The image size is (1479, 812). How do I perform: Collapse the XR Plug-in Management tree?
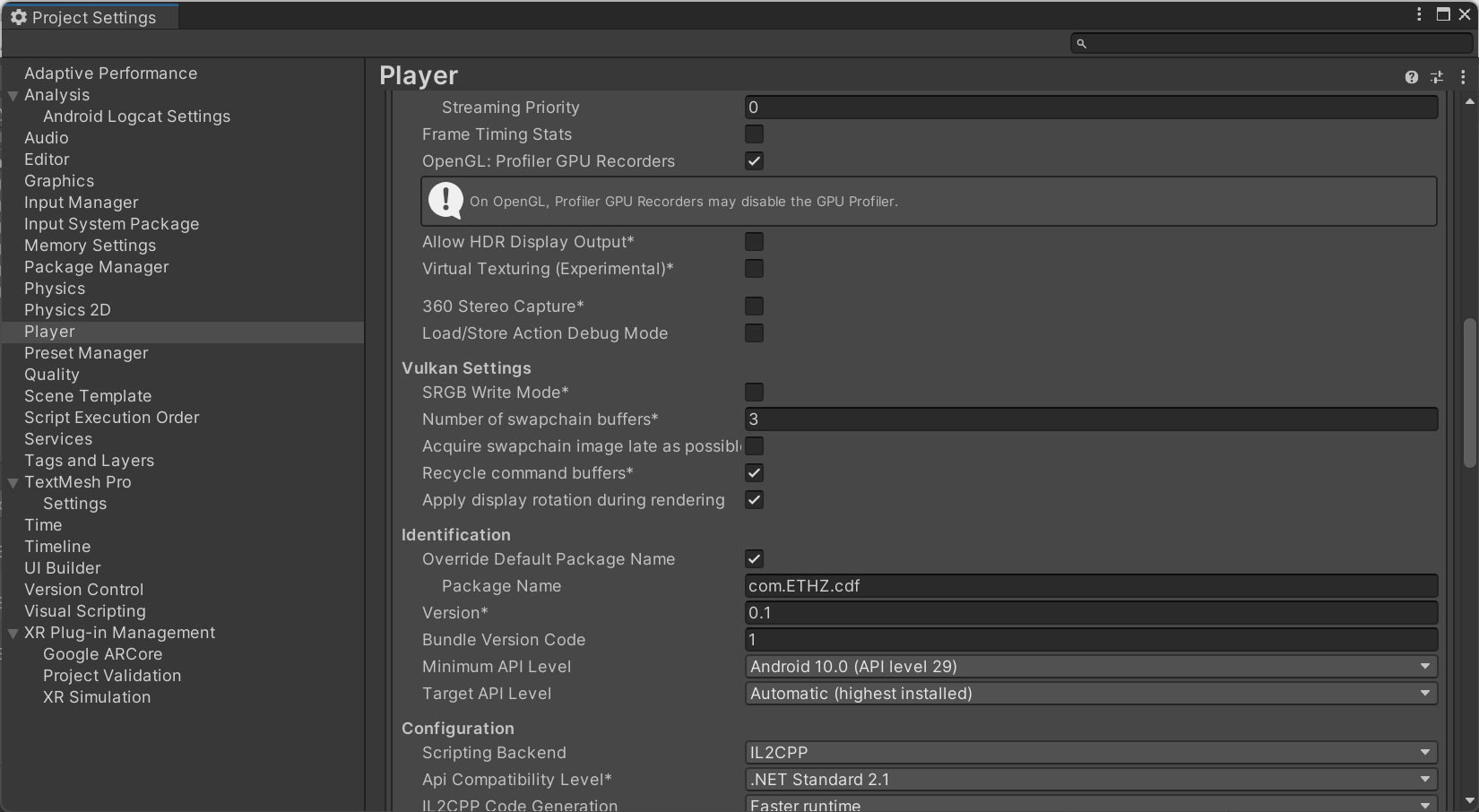[x=13, y=633]
